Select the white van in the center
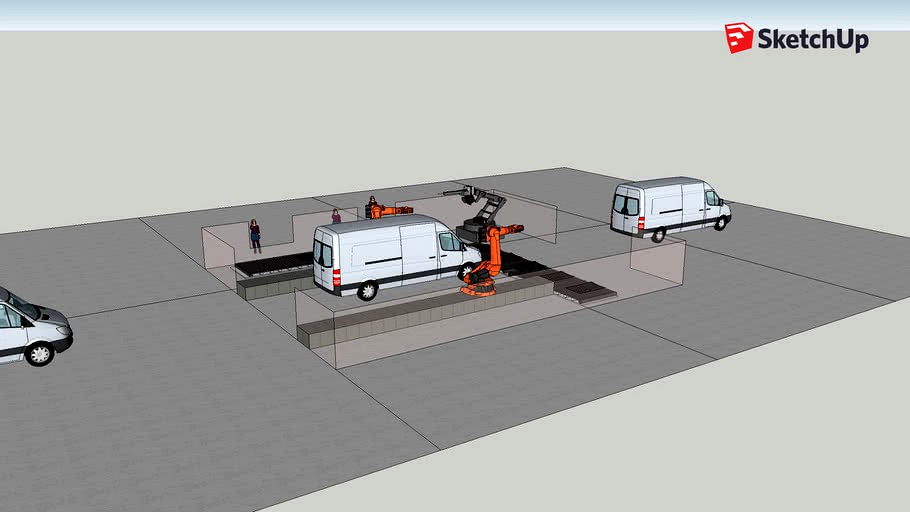Screen dimensions: 910x512 click(396, 255)
